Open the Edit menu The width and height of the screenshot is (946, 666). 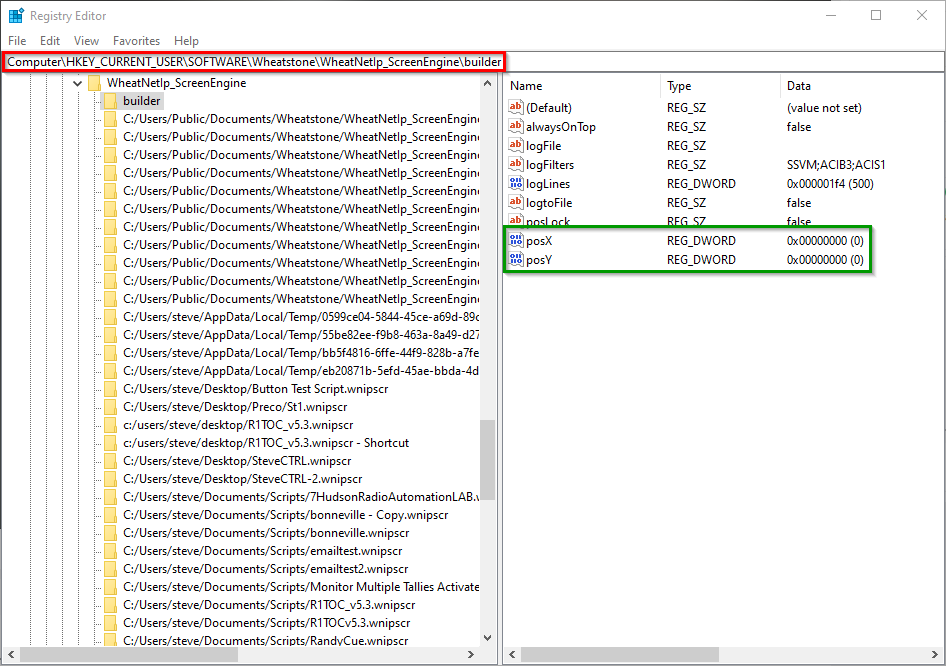point(50,41)
